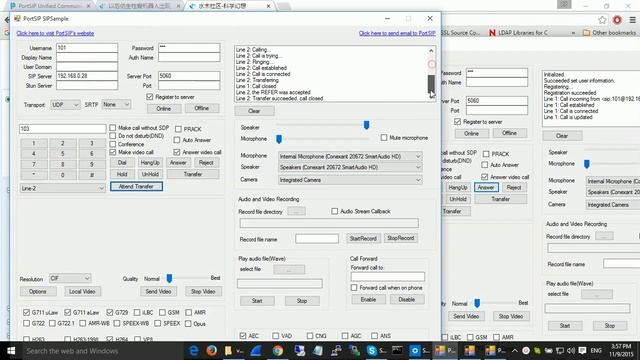Open Microsoft Edge from the taskbar
Image resolution: width=640 pixels, height=360 pixels.
click(193, 351)
